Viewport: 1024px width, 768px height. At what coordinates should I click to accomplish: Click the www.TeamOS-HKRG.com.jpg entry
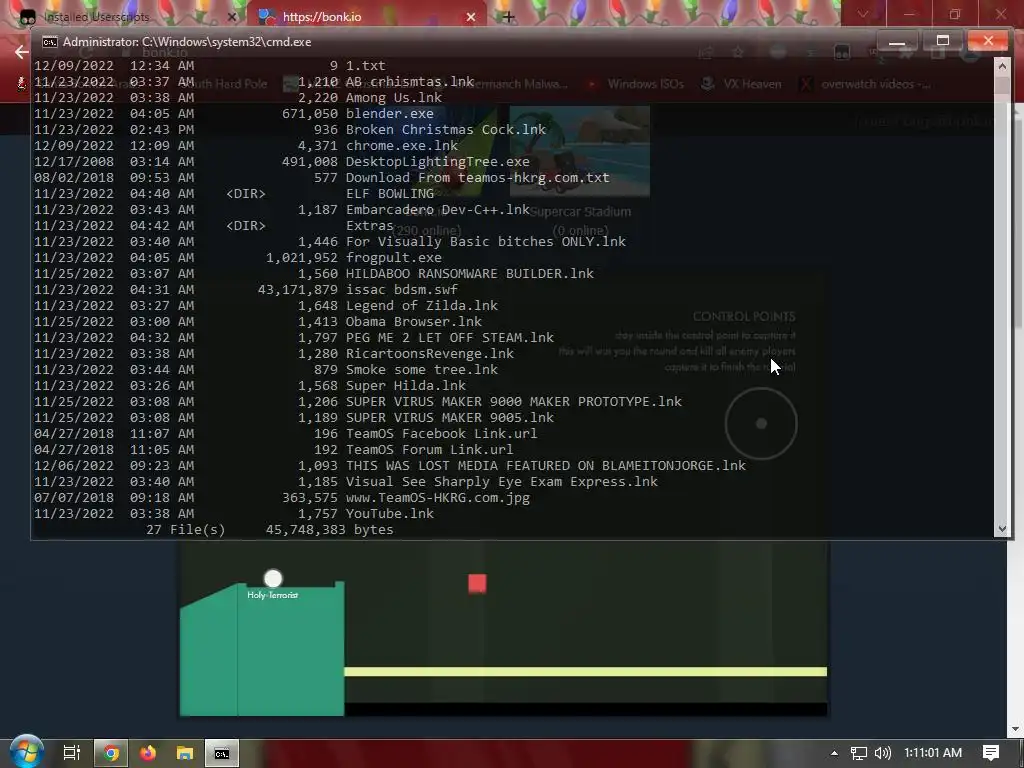tap(438, 498)
